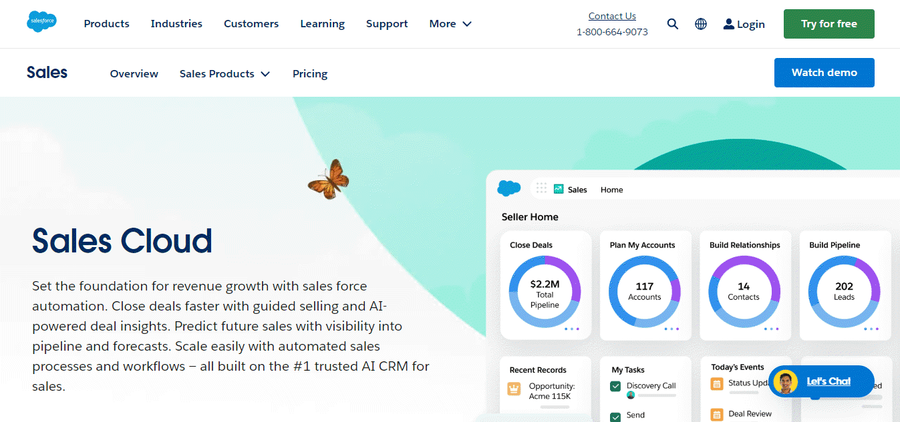This screenshot has width=900, height=422.
Task: Click the 14 Contacts value
Action: (x=744, y=291)
